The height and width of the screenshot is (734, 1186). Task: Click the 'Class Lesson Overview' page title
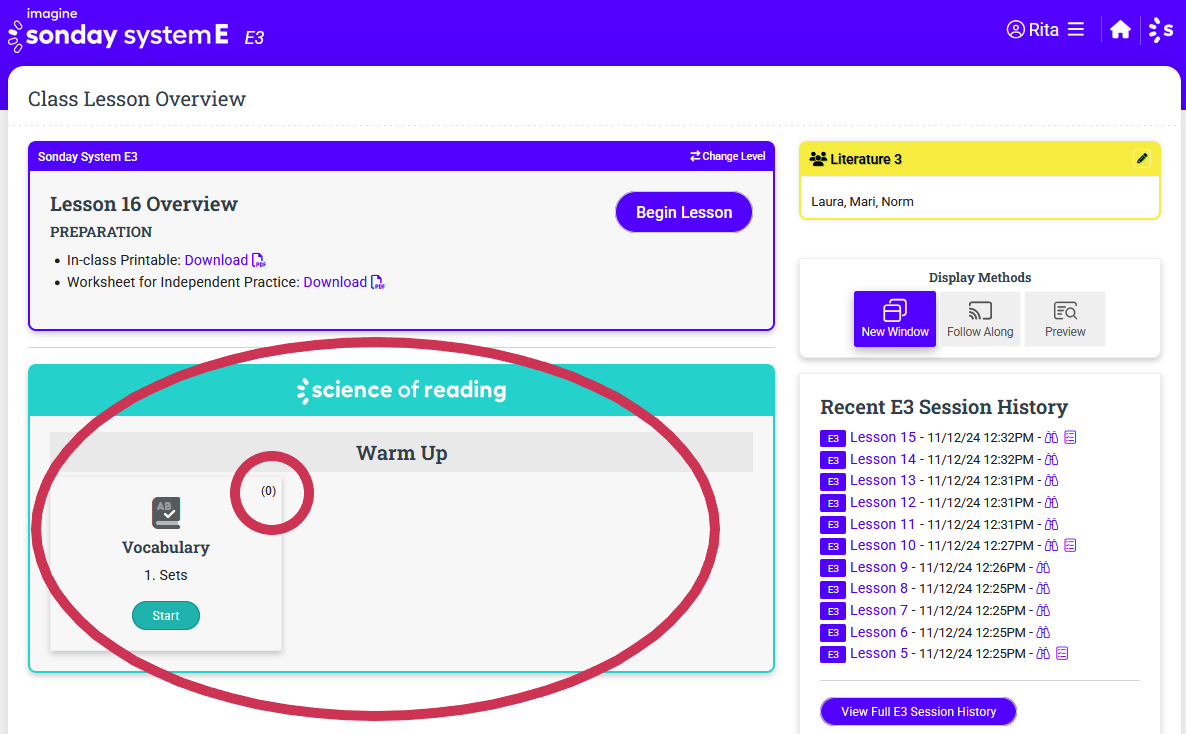(137, 99)
